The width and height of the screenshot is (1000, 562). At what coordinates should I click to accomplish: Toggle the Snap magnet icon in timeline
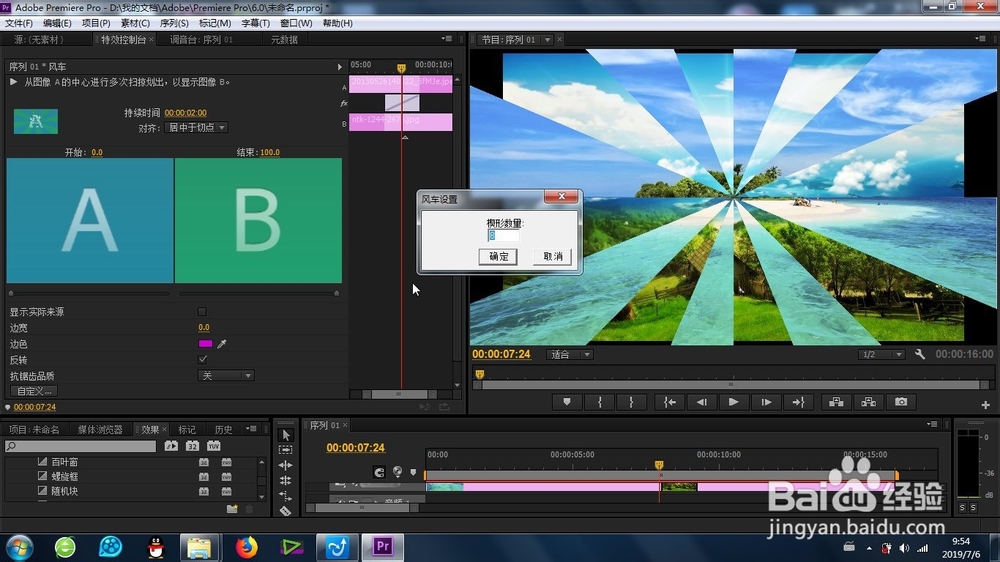[379, 472]
